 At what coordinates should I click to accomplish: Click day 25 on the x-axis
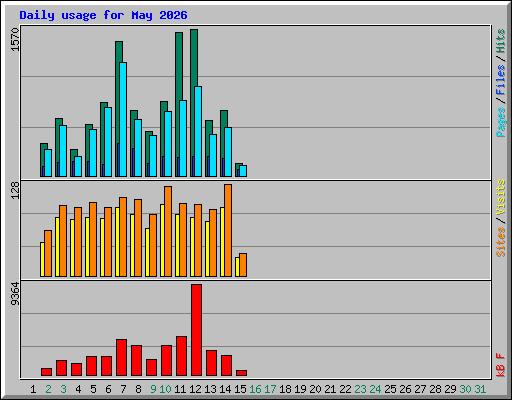coord(390,389)
